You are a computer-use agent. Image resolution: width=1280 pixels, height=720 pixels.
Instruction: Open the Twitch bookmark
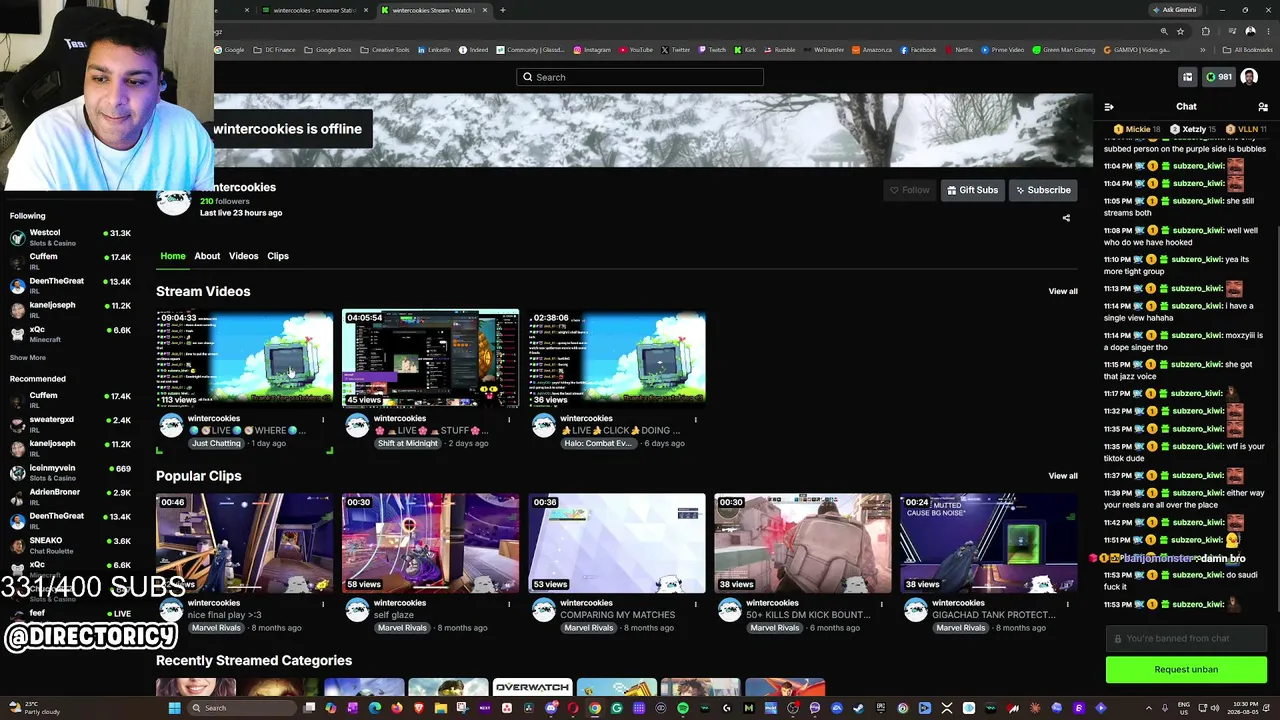(x=712, y=50)
